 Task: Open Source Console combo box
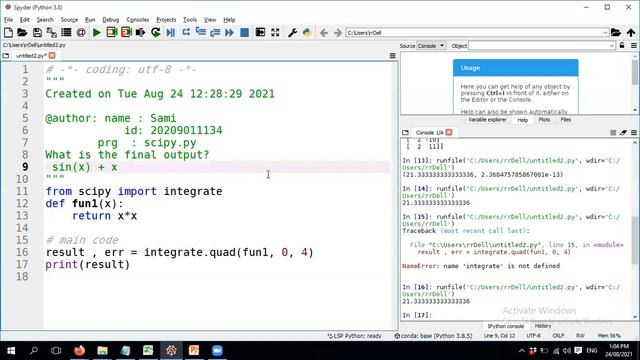[x=431, y=46]
